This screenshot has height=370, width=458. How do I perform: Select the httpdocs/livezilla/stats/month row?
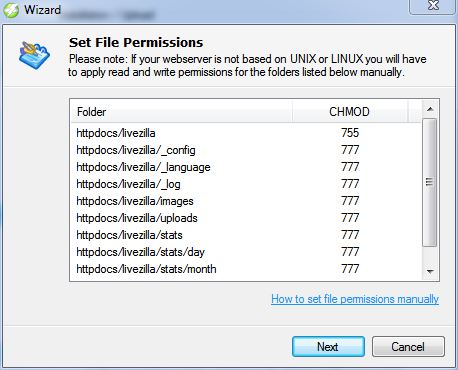246,269
